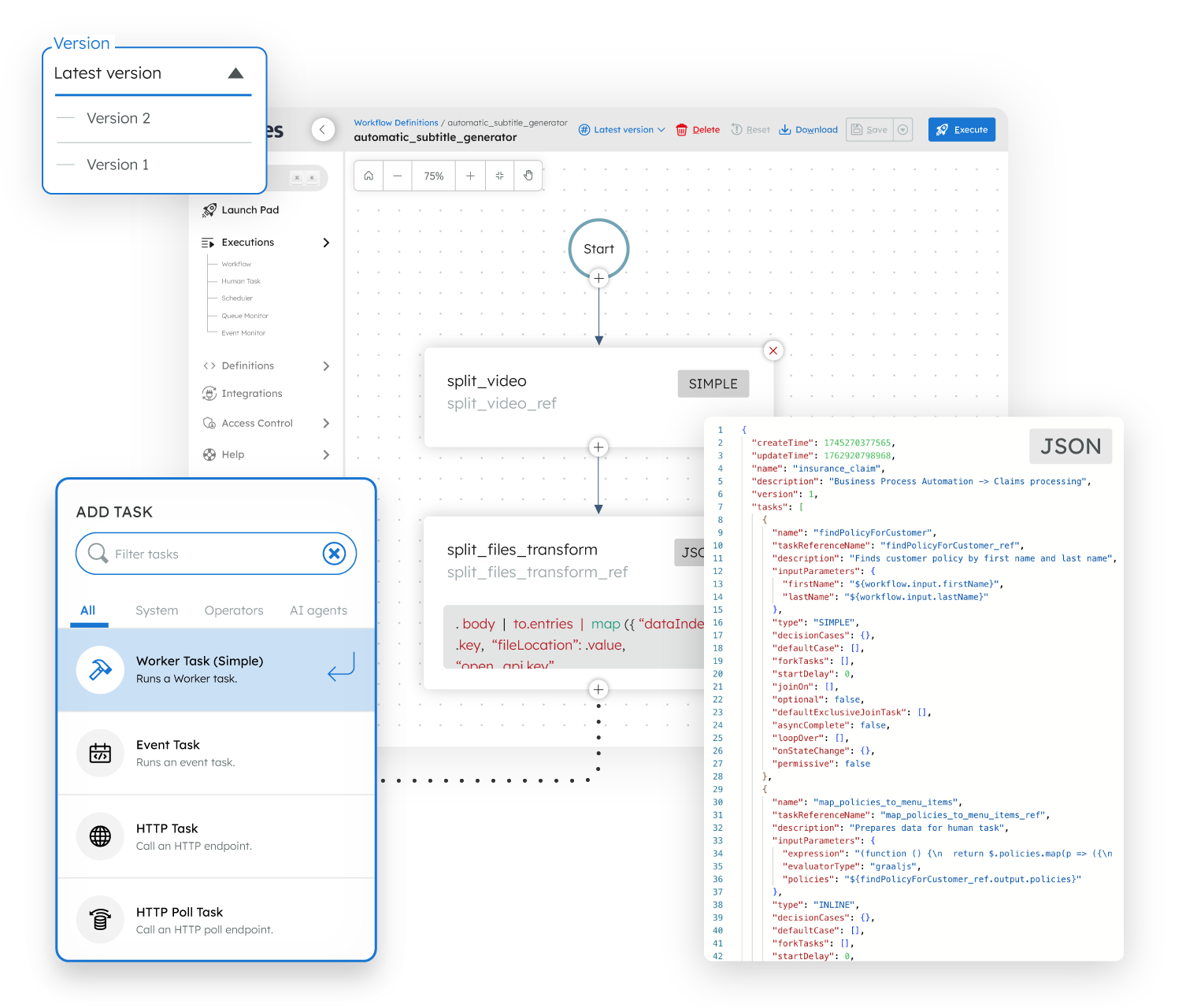This screenshot has width=1197, height=1008.
Task: Select the Worker Task hammer icon
Action: [100, 669]
